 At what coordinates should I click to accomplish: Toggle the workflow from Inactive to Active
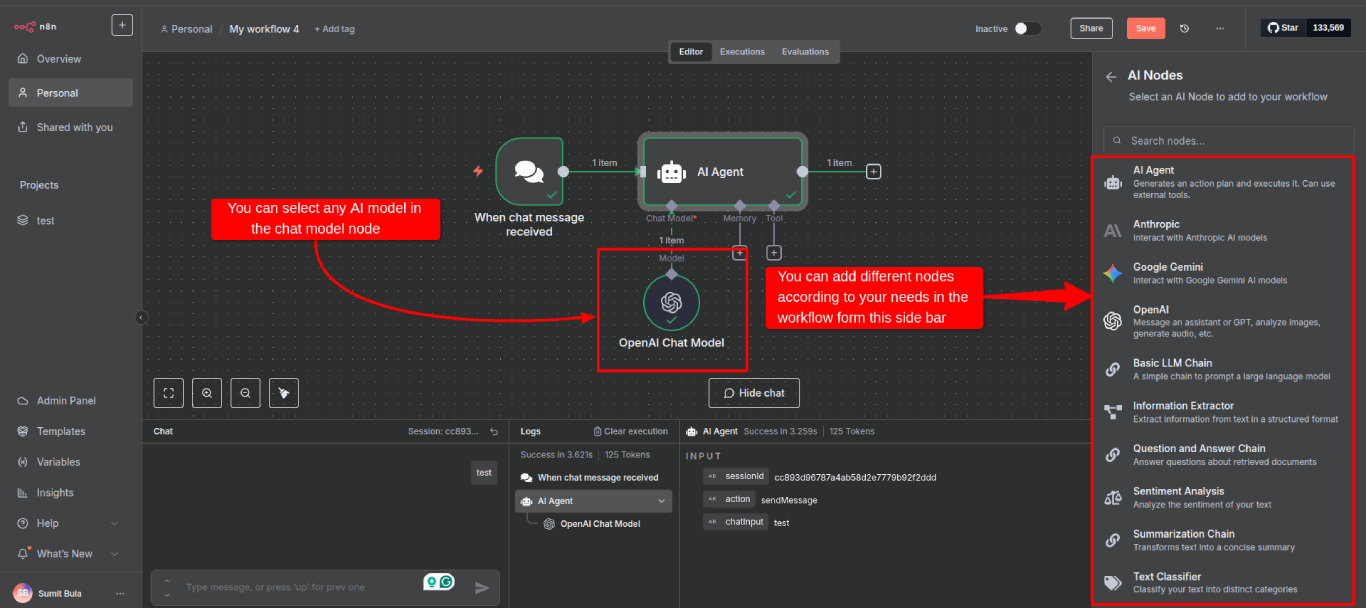coord(1029,29)
